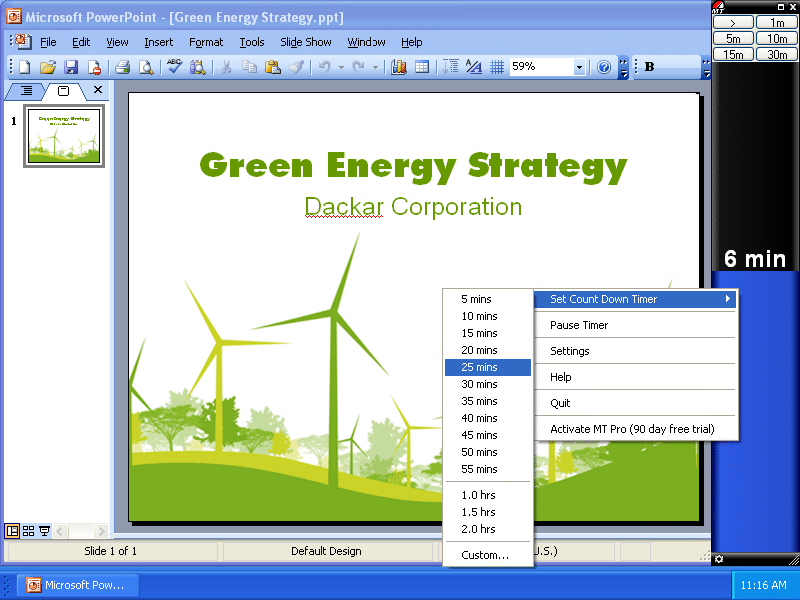Screen dimensions: 800x600
Task: Open Microsoft PowerPoint Help question icon
Action: point(604,67)
